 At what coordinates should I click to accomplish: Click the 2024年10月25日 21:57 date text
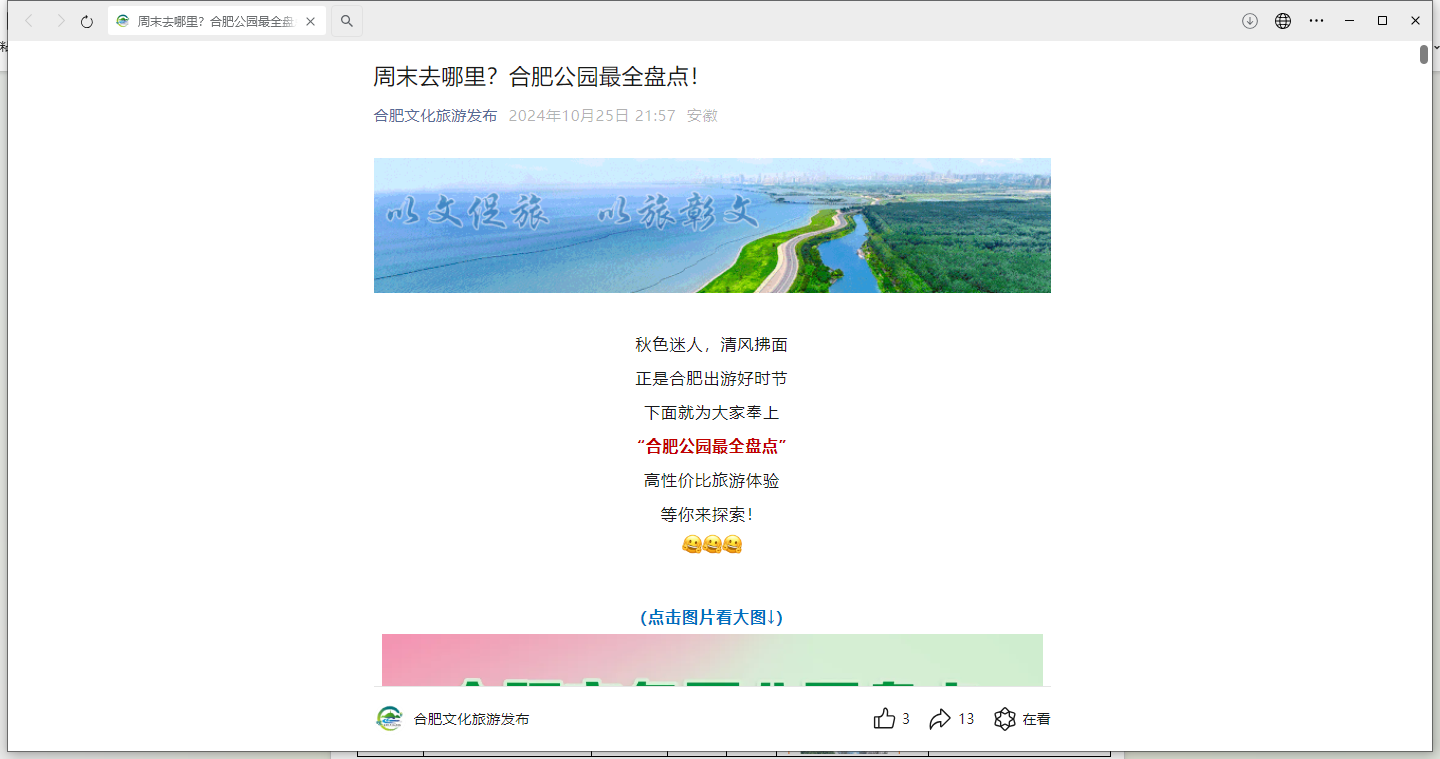tap(592, 116)
